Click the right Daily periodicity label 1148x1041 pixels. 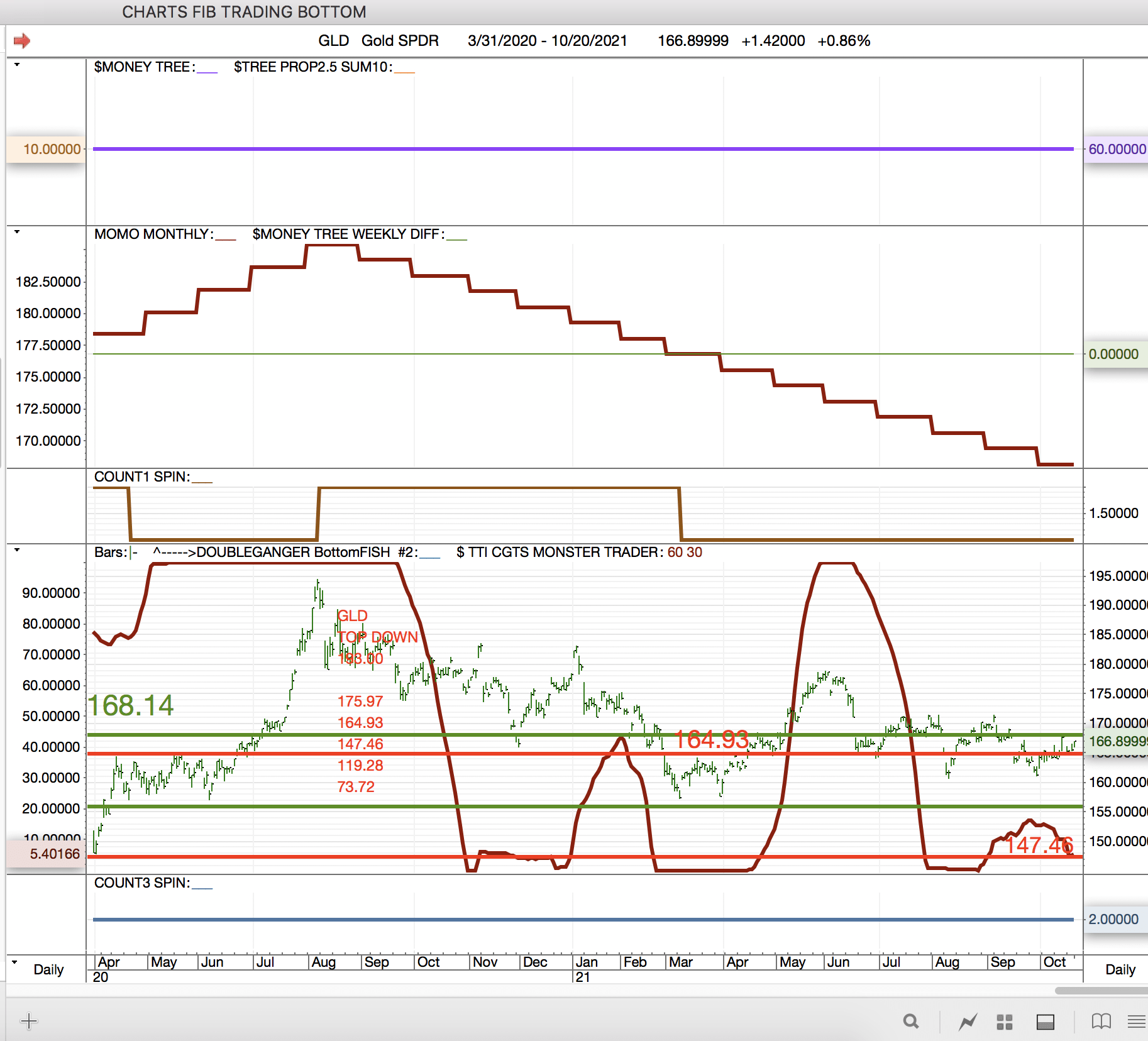pos(1120,969)
